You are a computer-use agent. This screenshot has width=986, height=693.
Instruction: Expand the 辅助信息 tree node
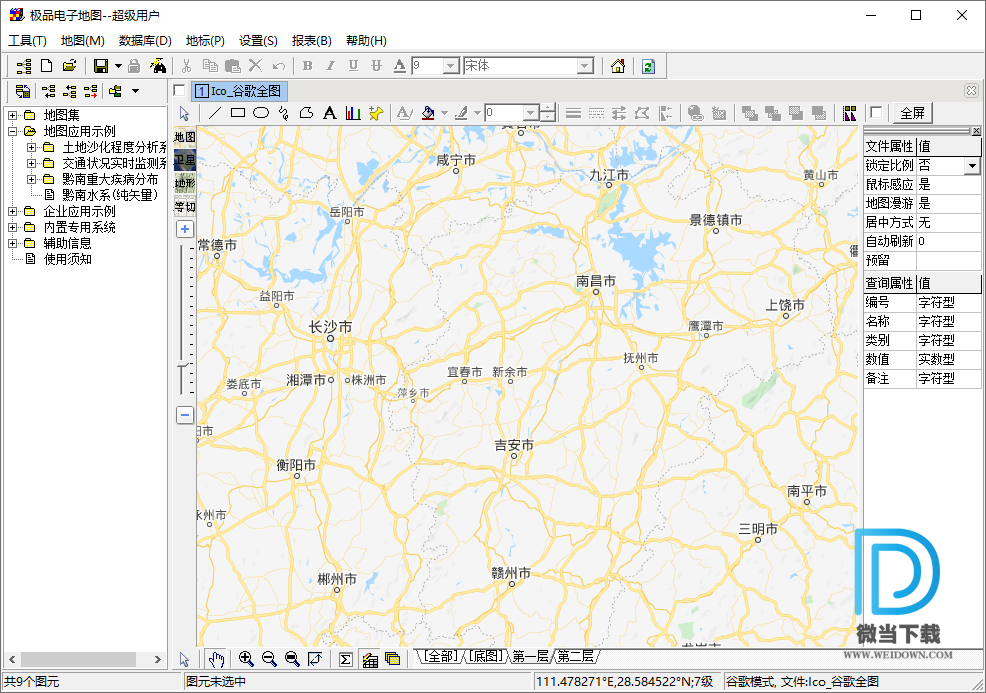(12, 243)
